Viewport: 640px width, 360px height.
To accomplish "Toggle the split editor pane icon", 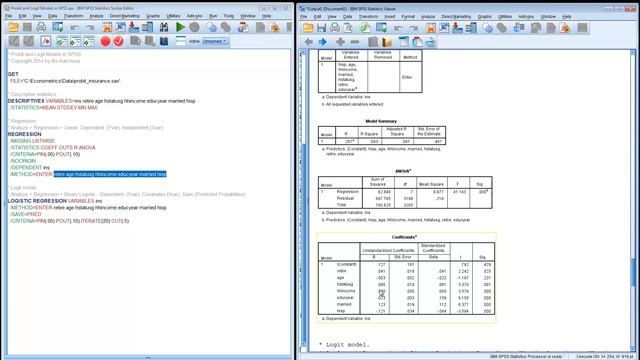I will [180, 41].
